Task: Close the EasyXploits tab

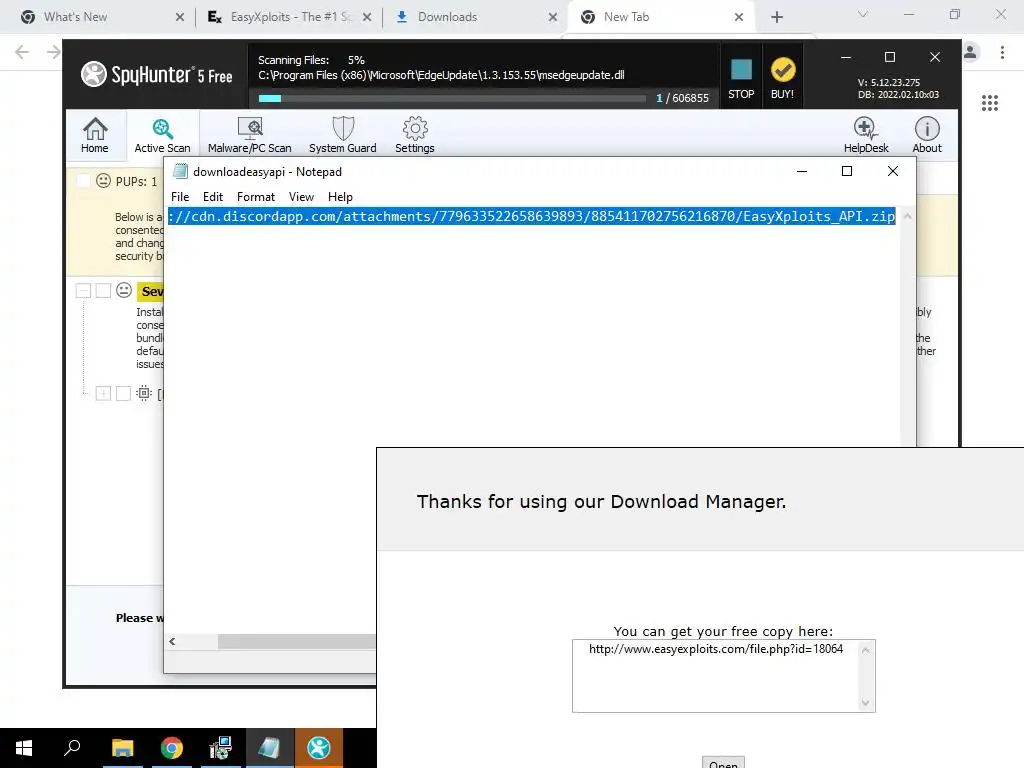Action: (x=367, y=17)
